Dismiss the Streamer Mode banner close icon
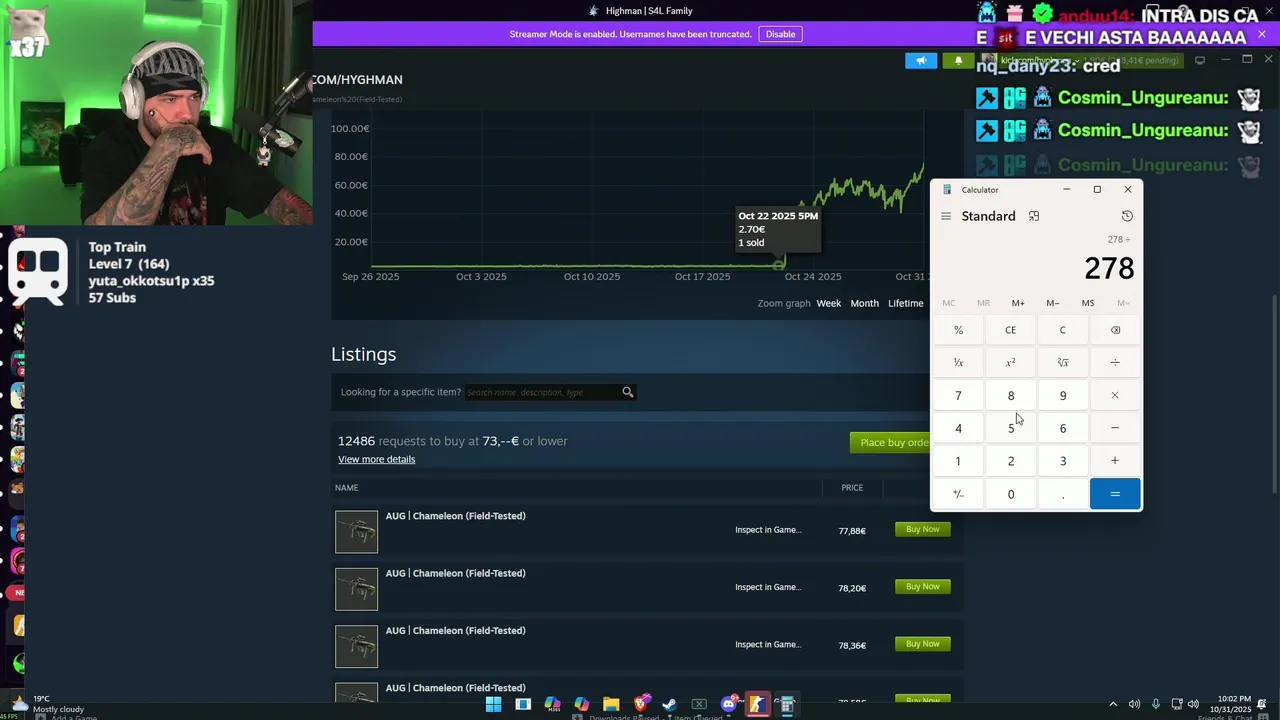The width and height of the screenshot is (1280, 720). [1262, 35]
